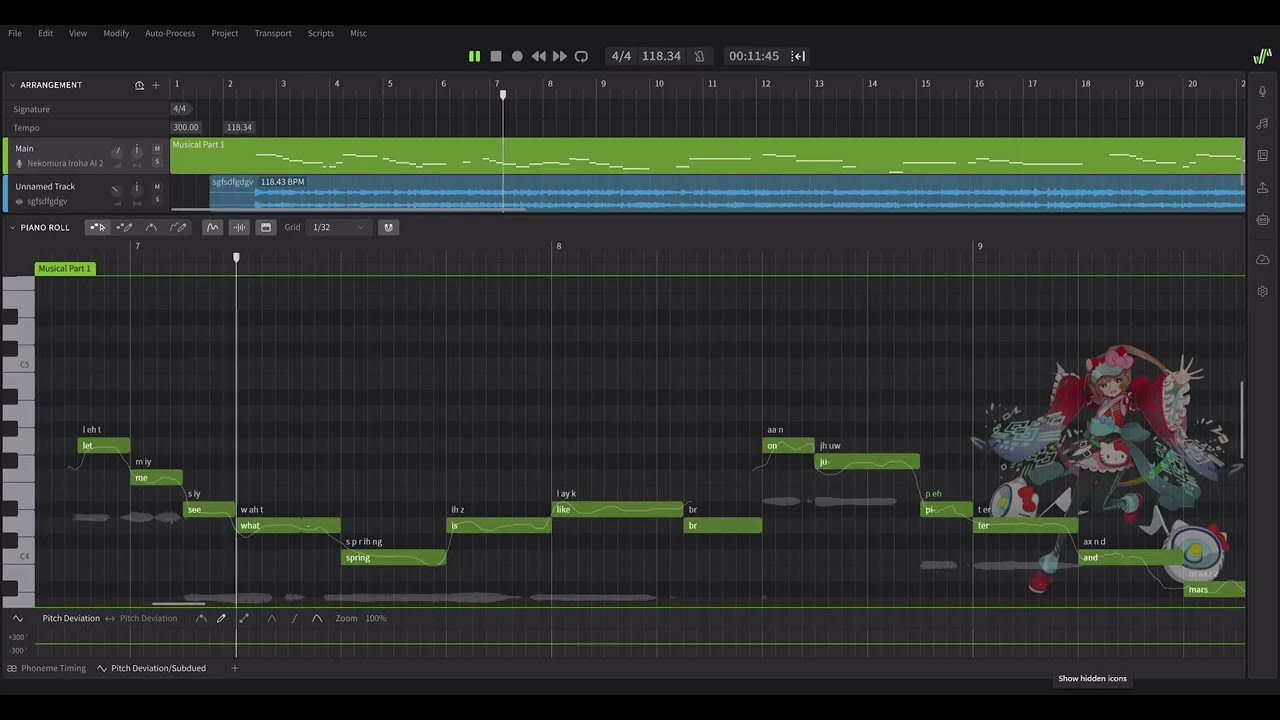Toggle the metronome icon beside the tempo

[699, 56]
